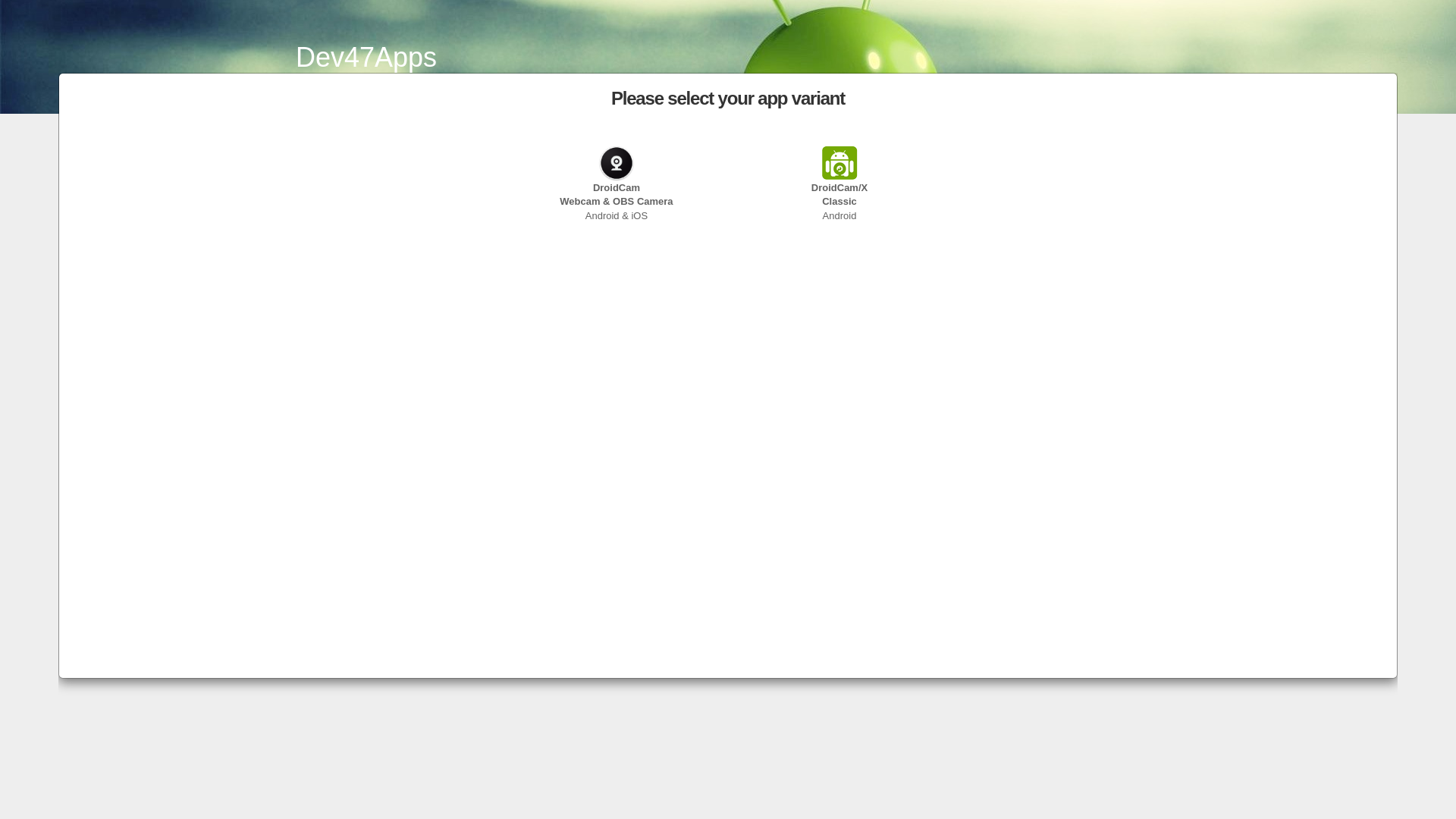This screenshot has width=1456, height=819.
Task: Click the 'Android' platform text under Classic
Action: pyautogui.click(x=839, y=216)
